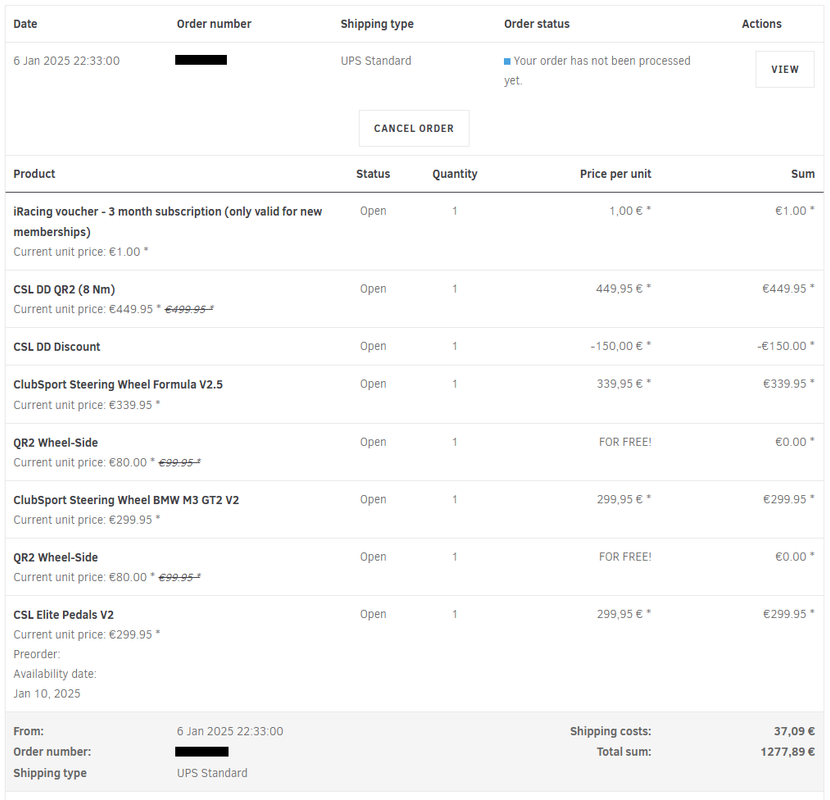
Task: Click the Open status of CSL DD Discount
Action: 373,346
